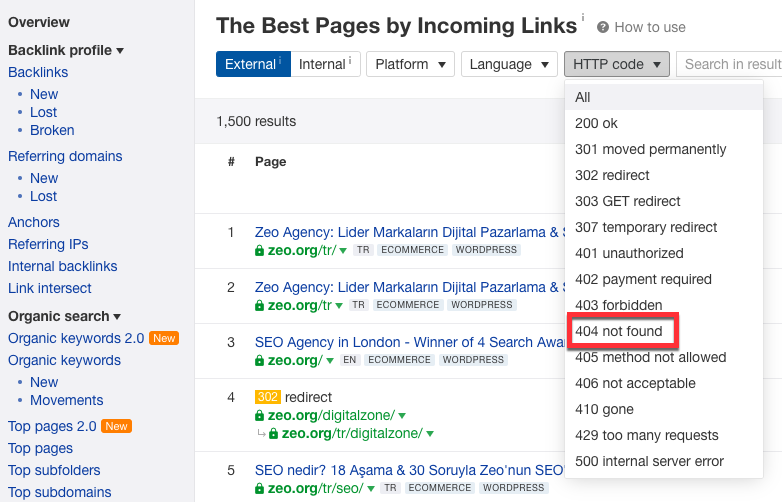Switch to Internal links tab
Image resolution: width=782 pixels, height=502 pixels.
tap(325, 64)
